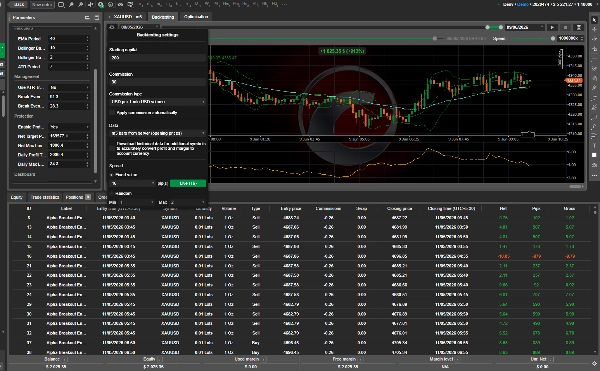Click the zoom in magnifier icon in the top toolbar
This screenshot has width=600, height=371.
point(71,5)
